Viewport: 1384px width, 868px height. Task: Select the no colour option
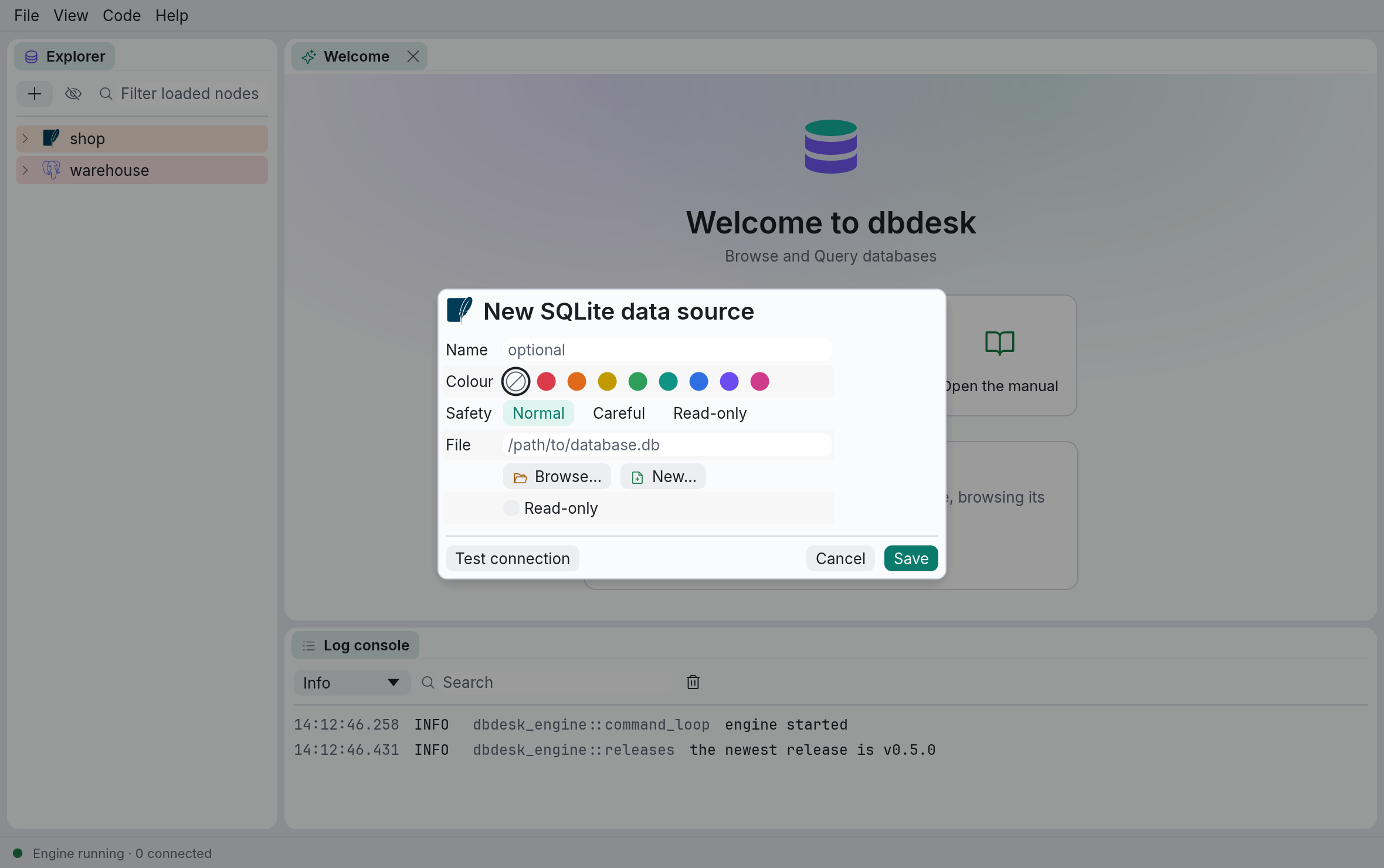(x=515, y=381)
